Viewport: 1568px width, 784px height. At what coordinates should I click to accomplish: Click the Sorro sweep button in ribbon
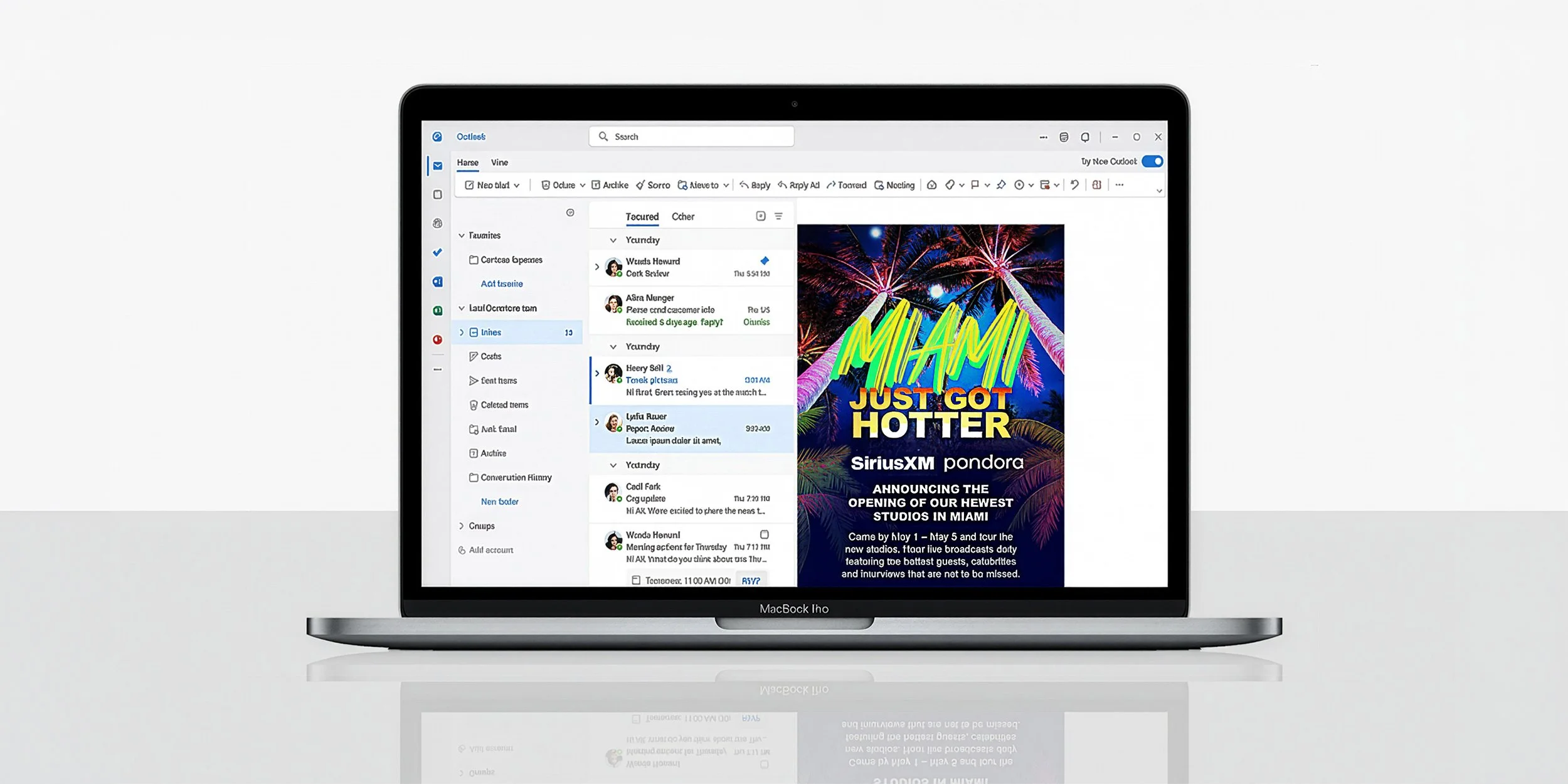[653, 185]
